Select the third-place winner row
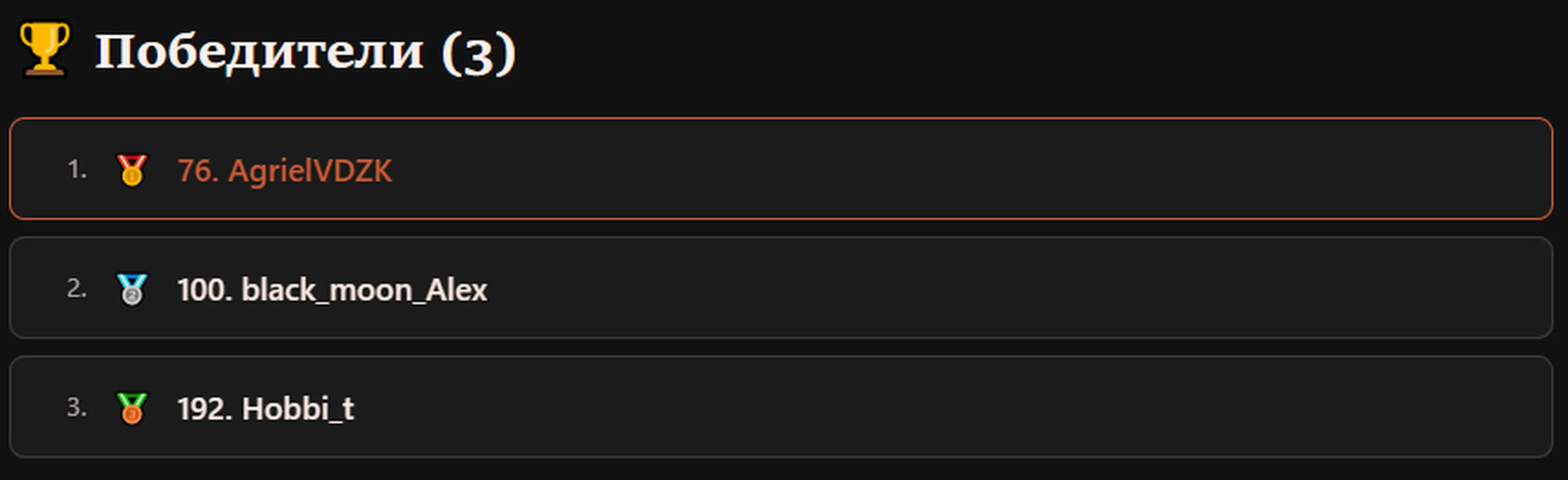 [781, 406]
